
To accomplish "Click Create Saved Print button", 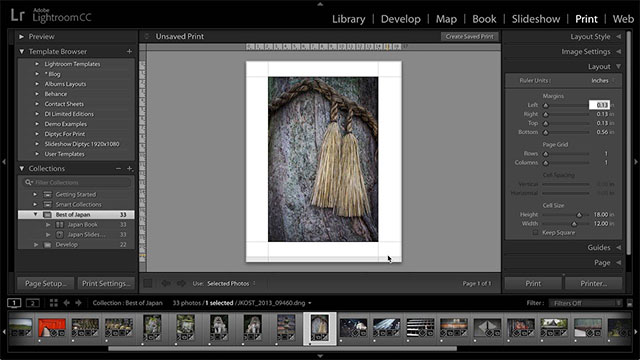I will [x=469, y=37].
